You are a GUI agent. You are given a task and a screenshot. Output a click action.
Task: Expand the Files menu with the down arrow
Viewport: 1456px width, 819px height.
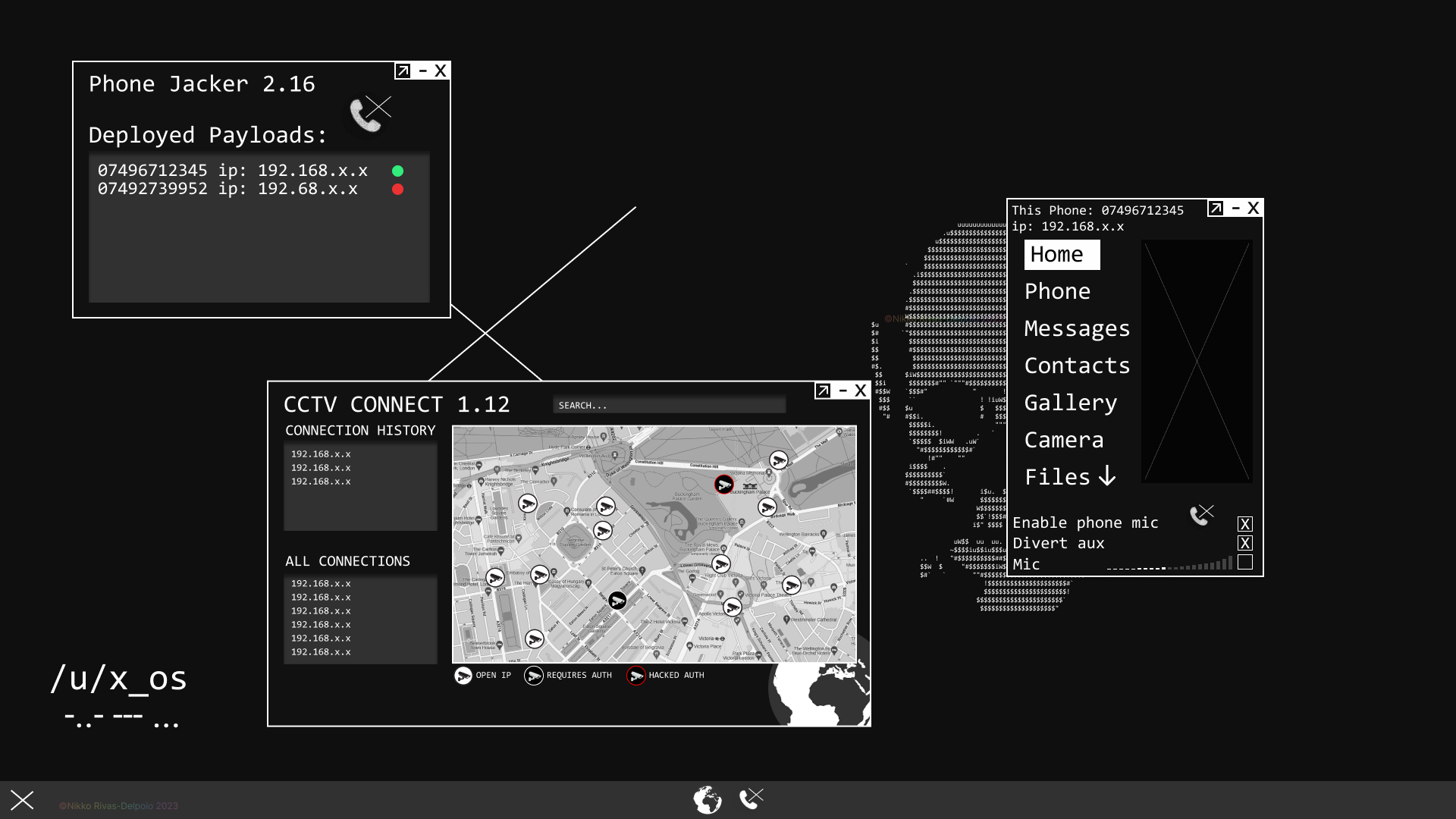pos(1107,476)
